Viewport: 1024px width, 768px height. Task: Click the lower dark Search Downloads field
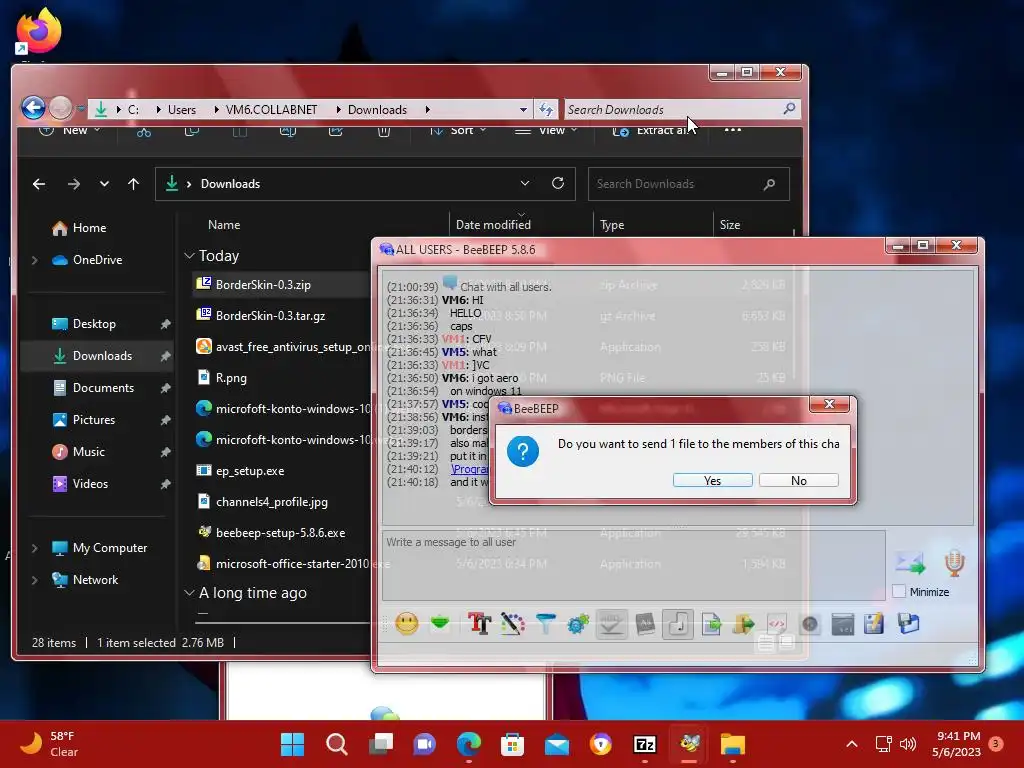point(688,184)
